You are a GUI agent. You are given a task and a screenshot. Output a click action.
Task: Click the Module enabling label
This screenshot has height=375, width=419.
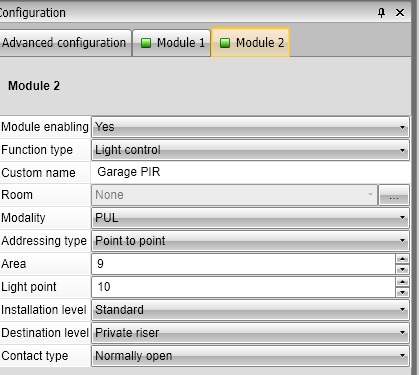click(x=45, y=127)
